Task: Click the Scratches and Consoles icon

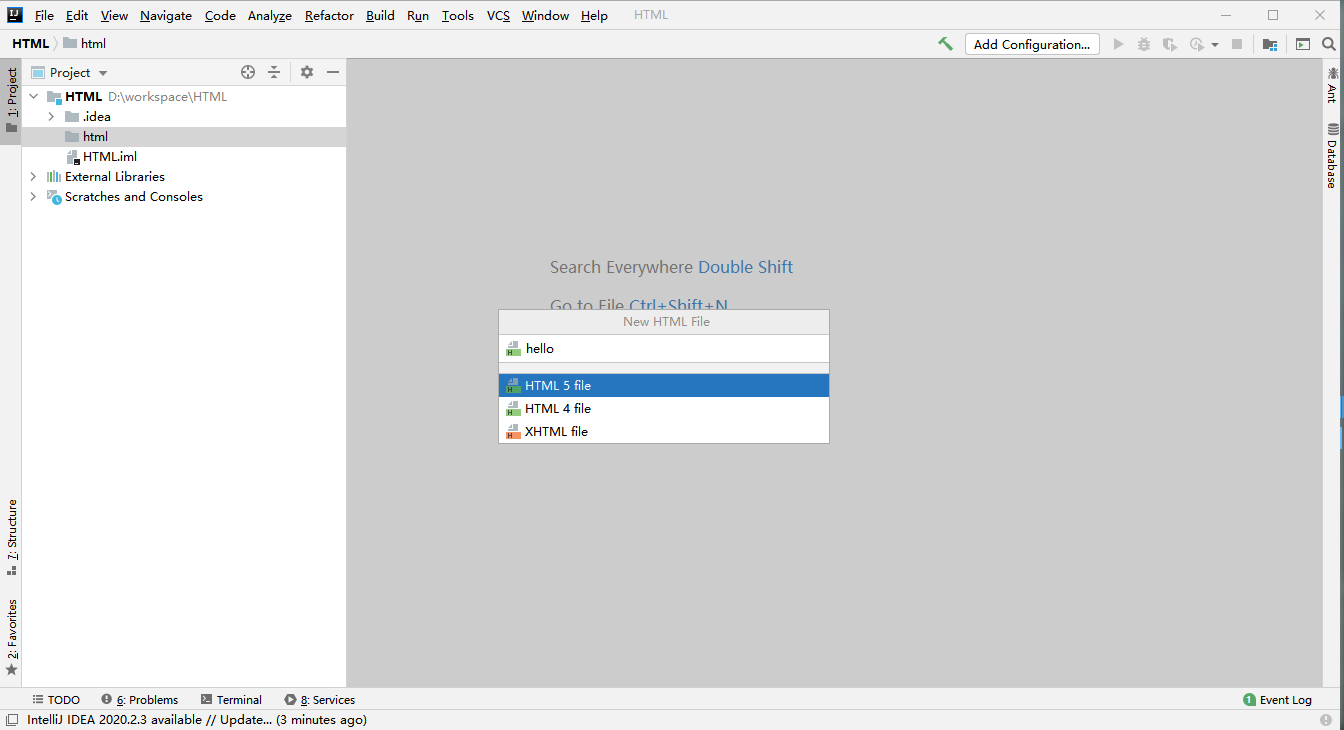Action: (54, 197)
